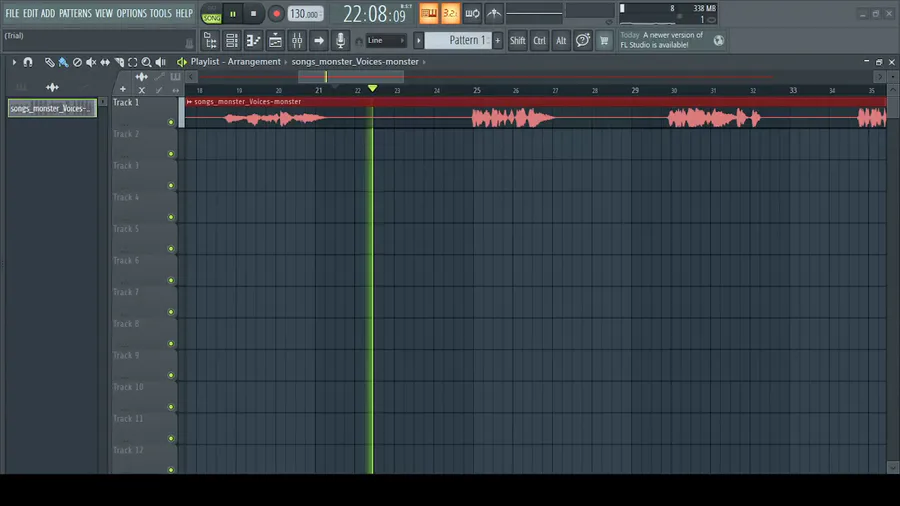This screenshot has height=506, width=900.
Task: Select the Mute tool
Action: tap(91, 62)
